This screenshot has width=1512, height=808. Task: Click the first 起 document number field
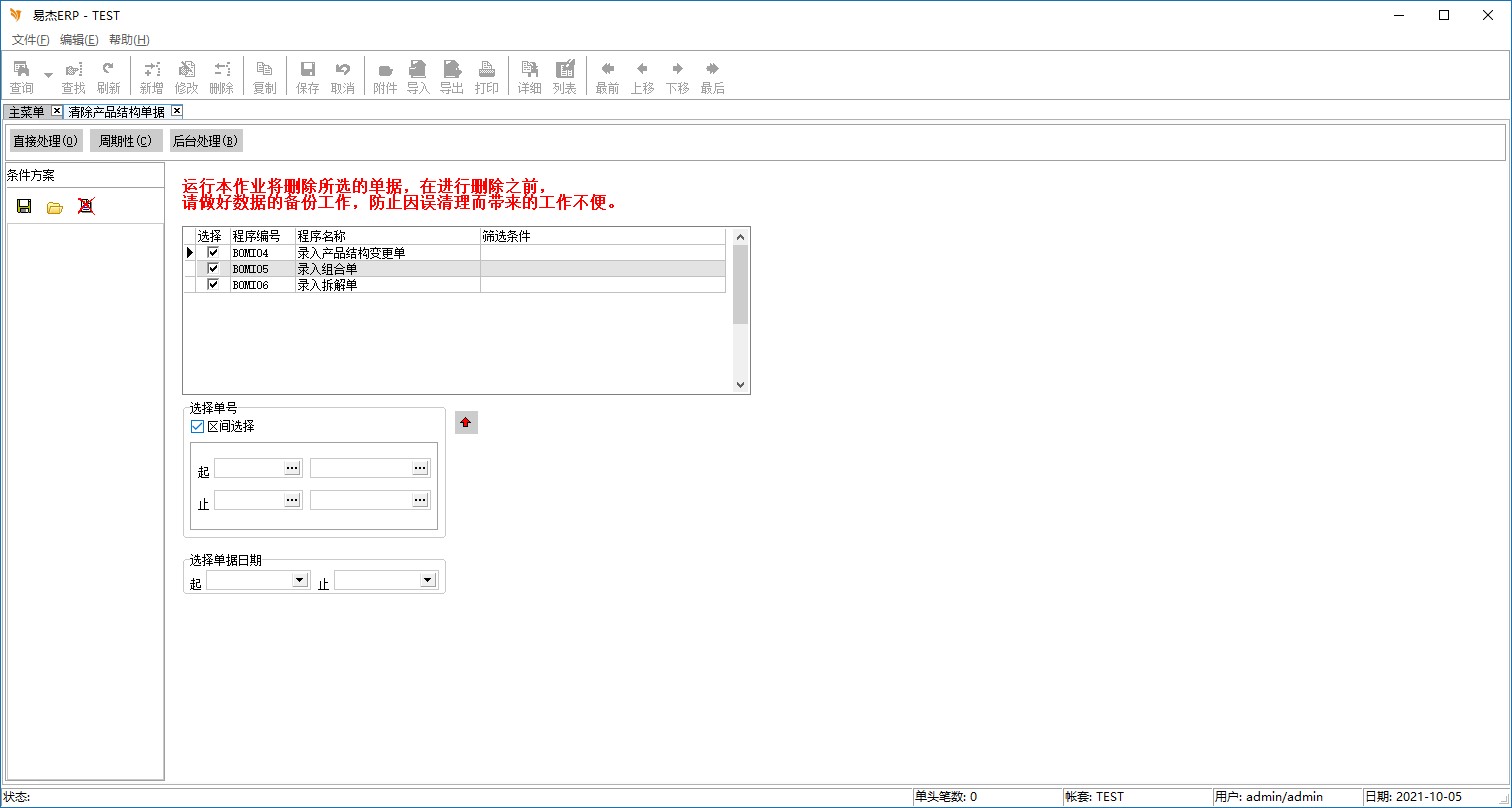(249, 468)
